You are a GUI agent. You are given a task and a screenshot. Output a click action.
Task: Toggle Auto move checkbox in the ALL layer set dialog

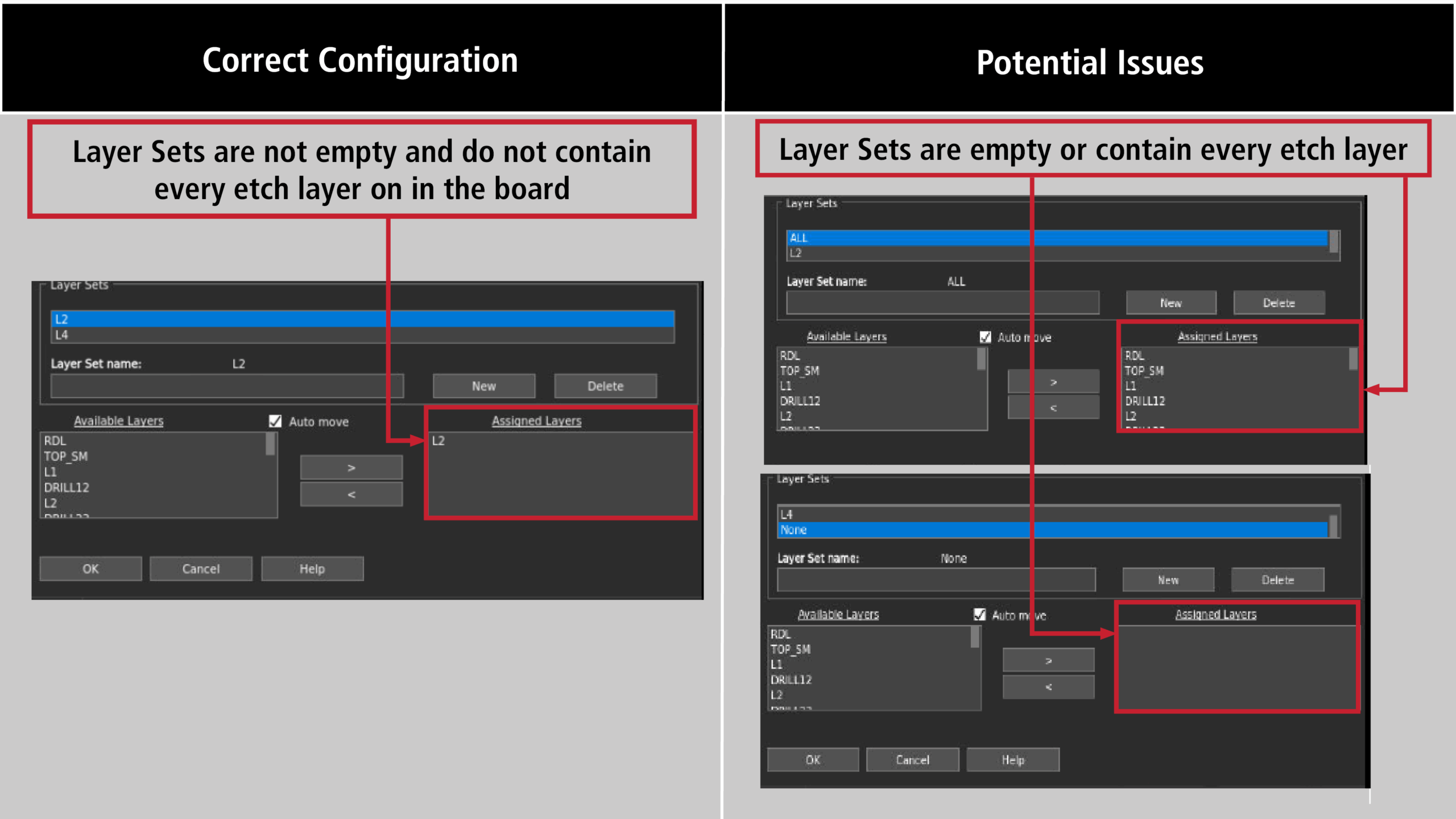(x=986, y=337)
